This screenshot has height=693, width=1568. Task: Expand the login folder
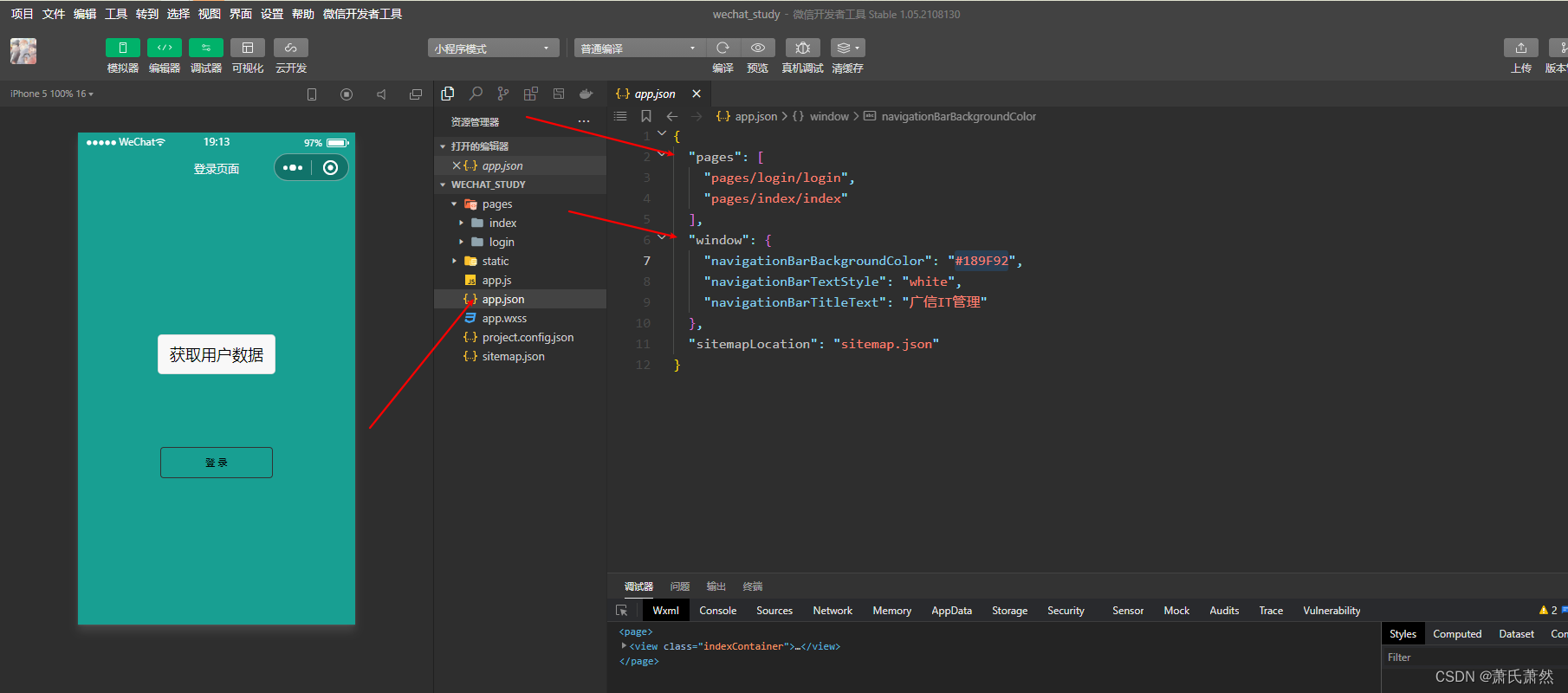(462, 243)
